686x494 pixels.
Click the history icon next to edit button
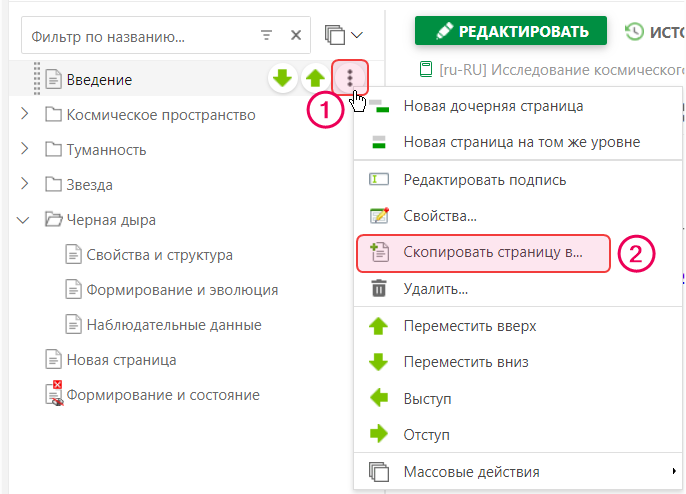click(x=634, y=31)
